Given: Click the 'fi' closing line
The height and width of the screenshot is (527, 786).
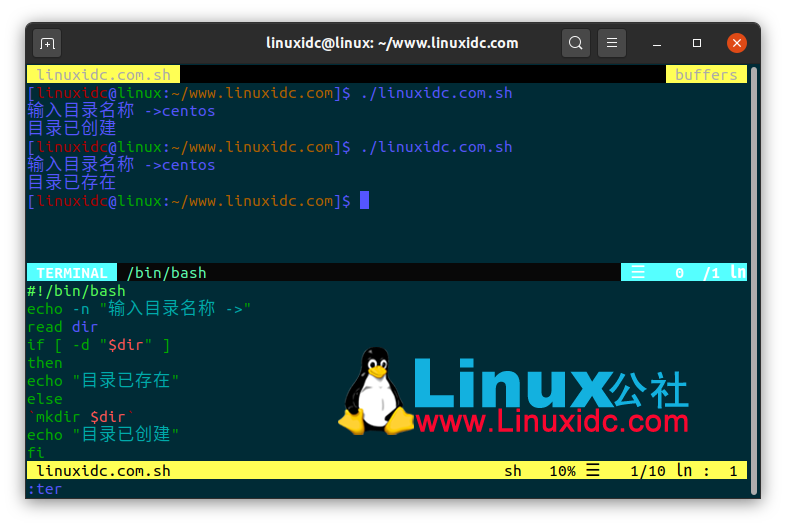Looking at the screenshot, I should point(36,453).
